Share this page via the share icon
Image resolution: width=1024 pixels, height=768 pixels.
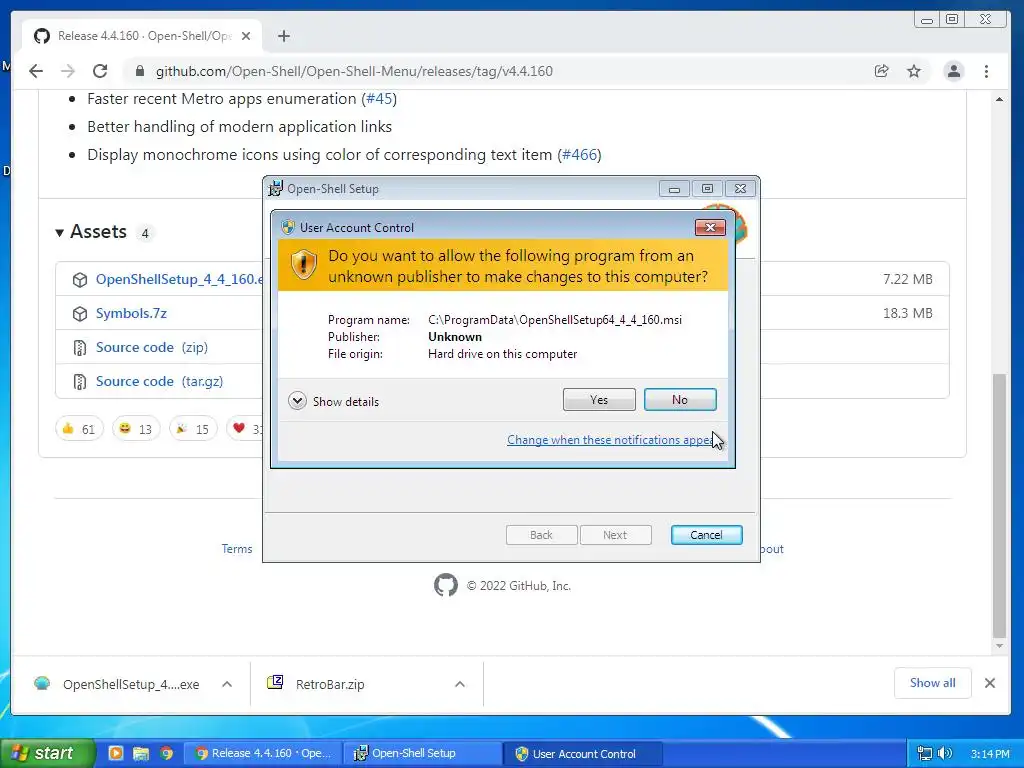coord(882,71)
